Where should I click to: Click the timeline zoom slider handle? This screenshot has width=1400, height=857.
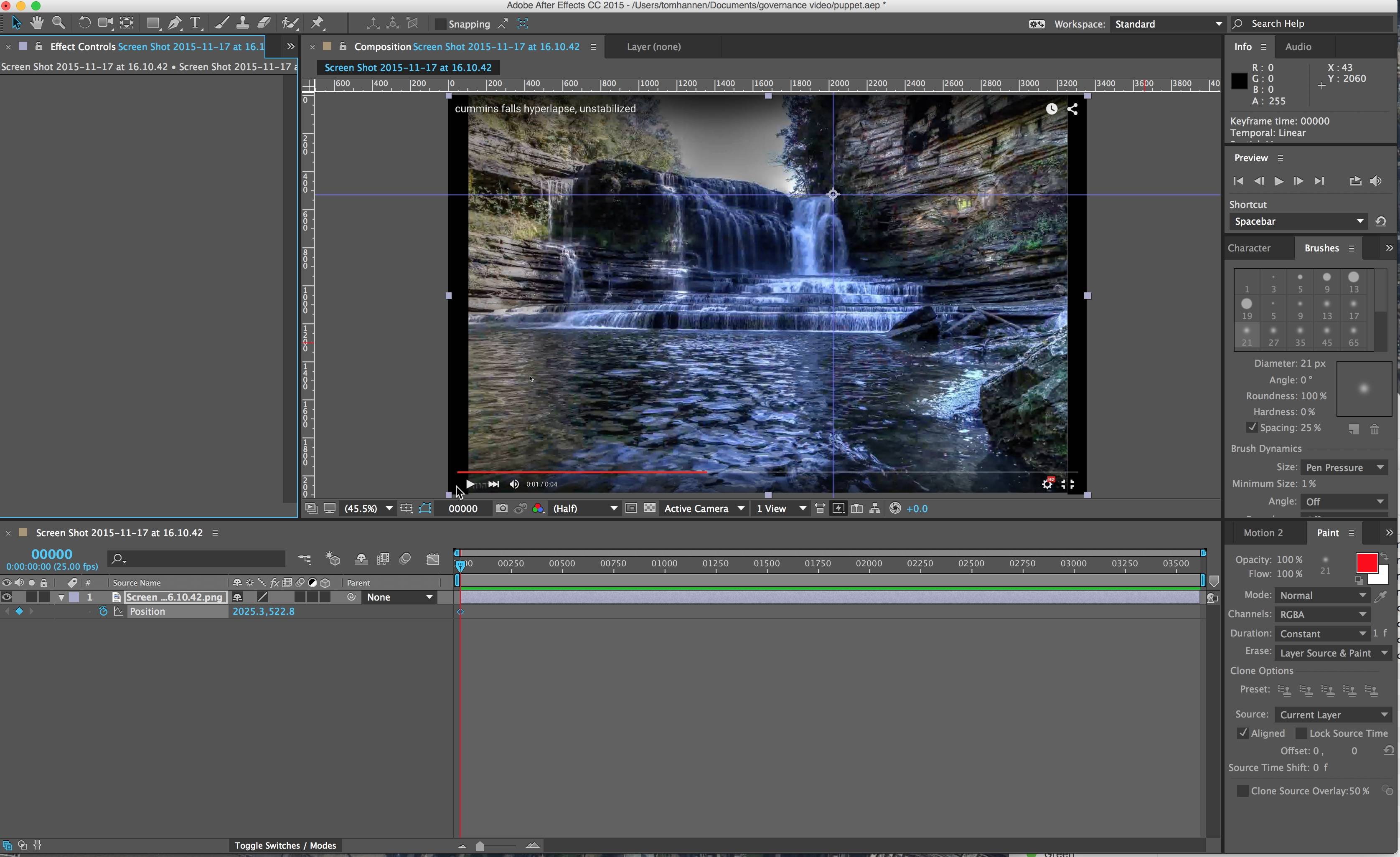click(480, 846)
